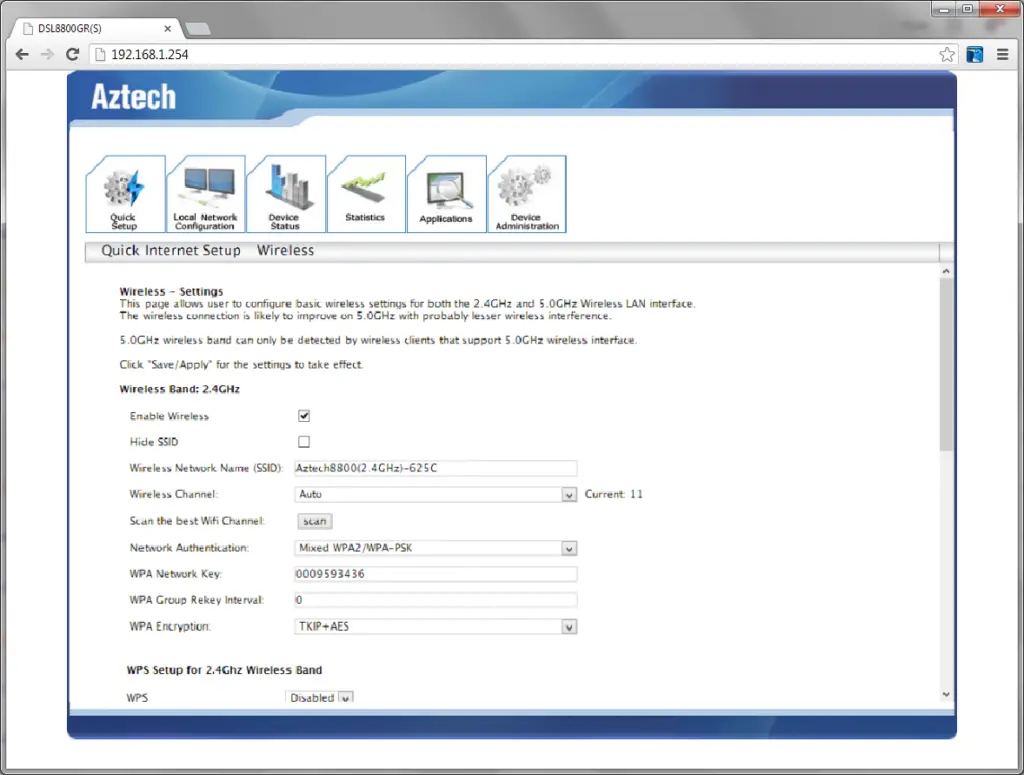This screenshot has height=775, width=1024.
Task: Close the DSL8800GR(S) browser tab
Action: click(168, 29)
